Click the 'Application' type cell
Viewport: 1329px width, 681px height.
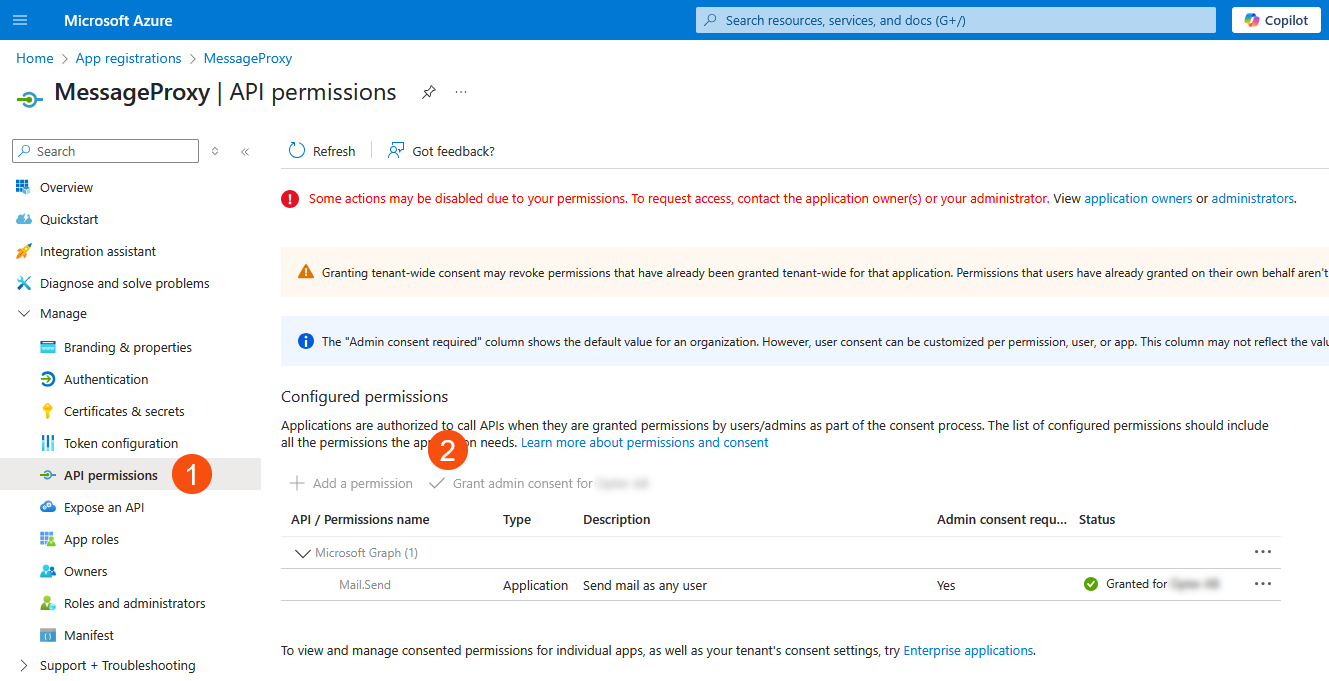coord(535,585)
